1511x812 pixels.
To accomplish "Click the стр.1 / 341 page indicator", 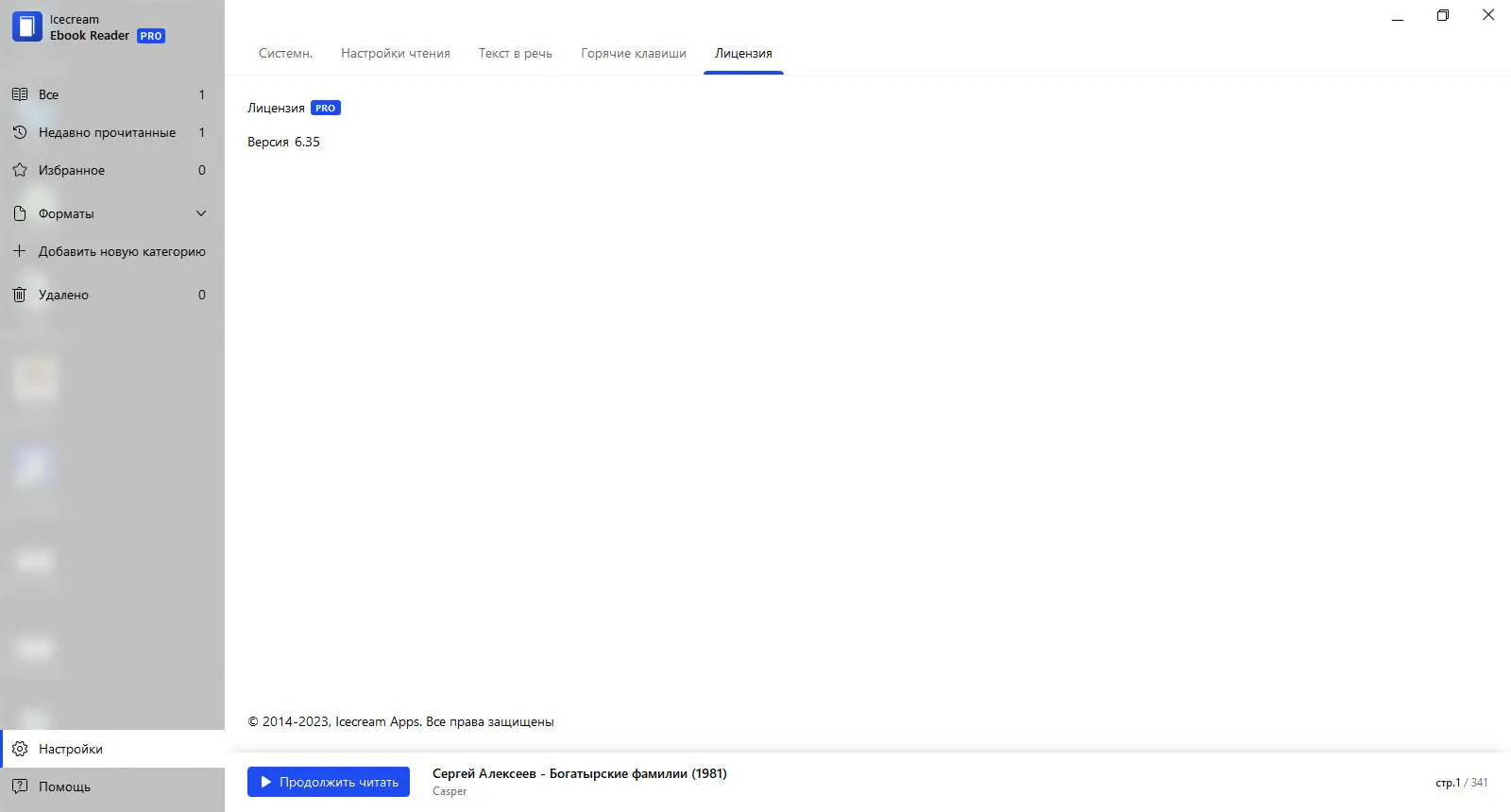I will (1461, 783).
